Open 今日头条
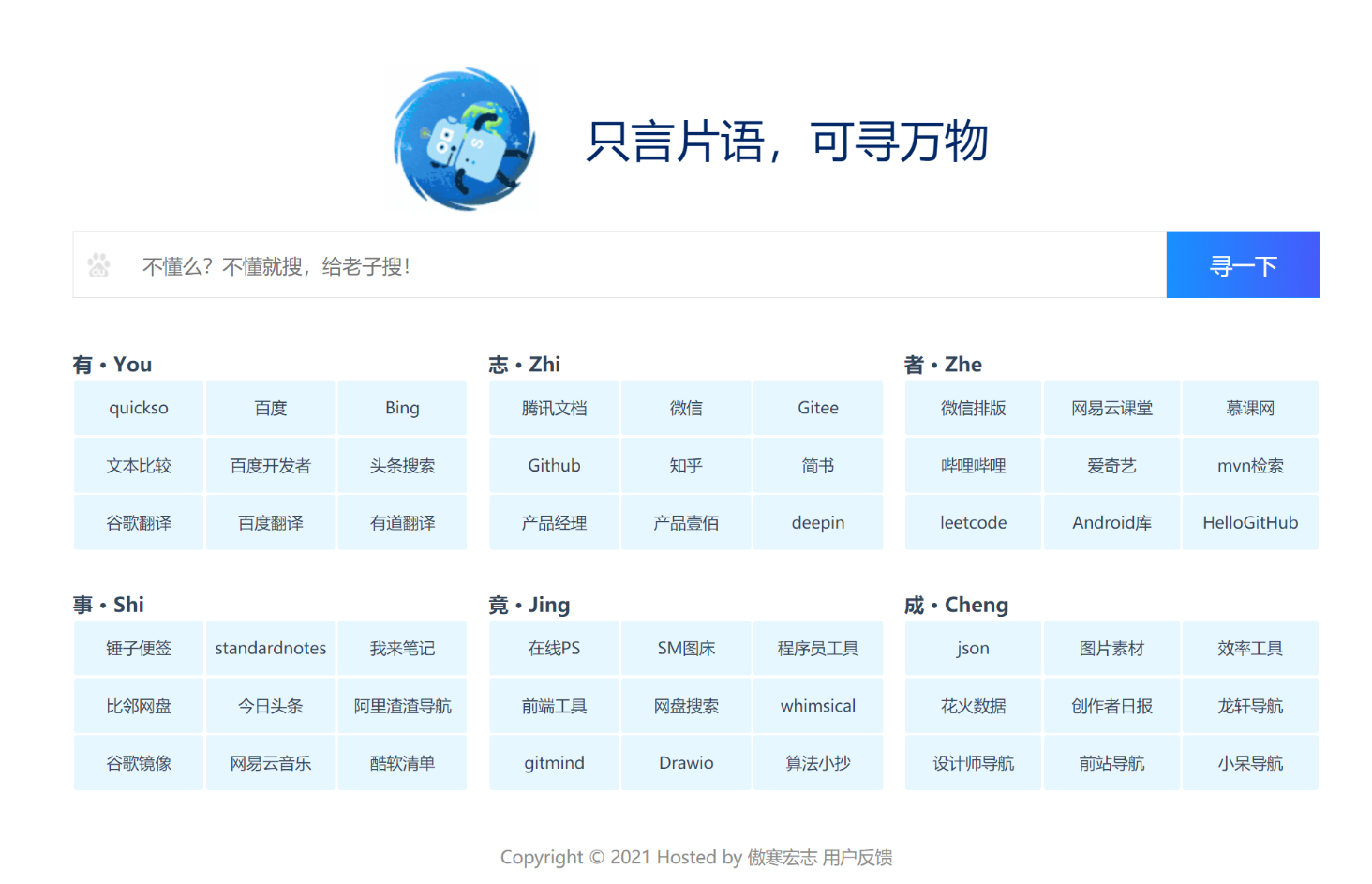This screenshot has width=1372, height=884. 271,706
